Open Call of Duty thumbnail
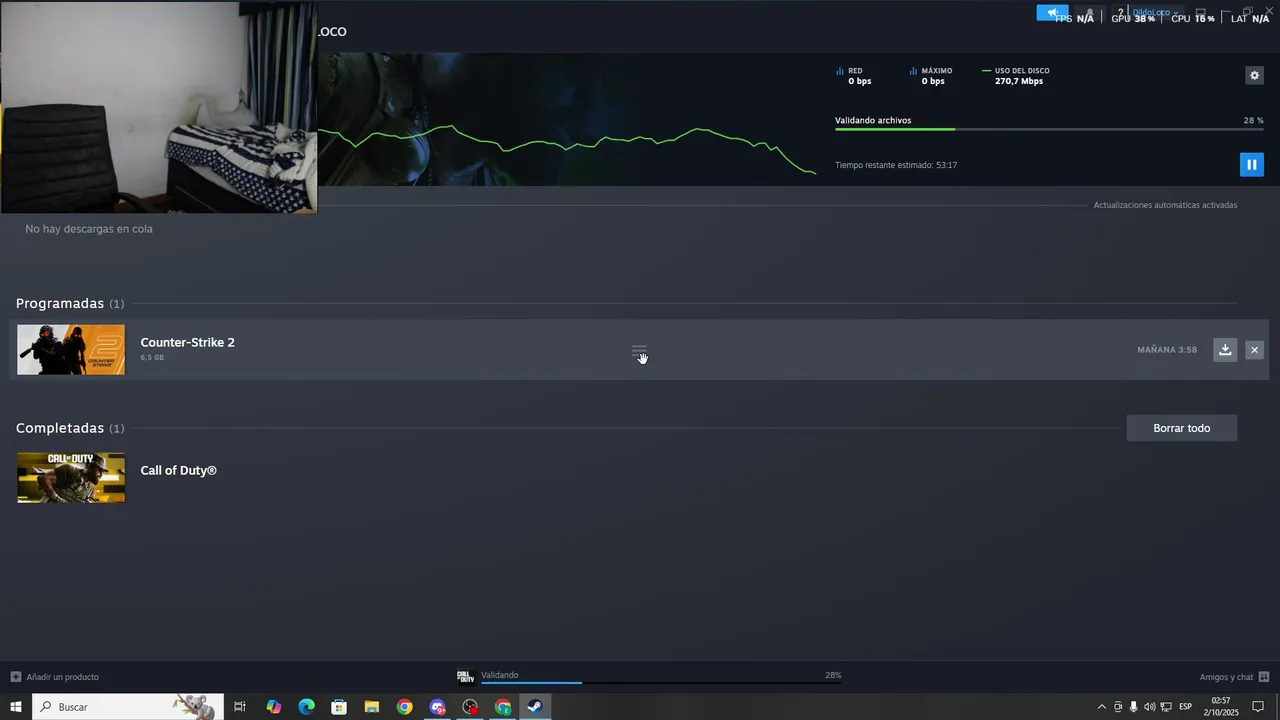The width and height of the screenshot is (1280, 720). [x=71, y=477]
